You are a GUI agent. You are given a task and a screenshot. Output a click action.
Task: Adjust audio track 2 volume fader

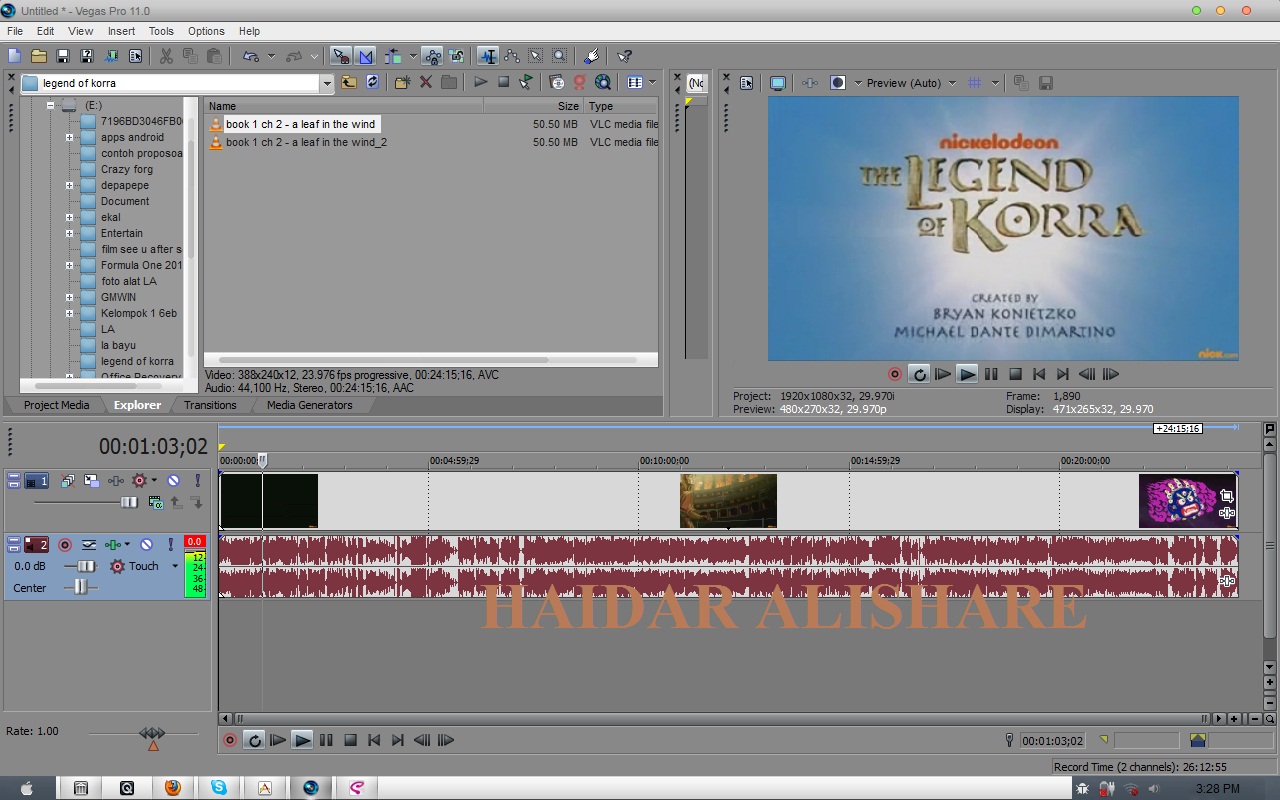[86, 566]
